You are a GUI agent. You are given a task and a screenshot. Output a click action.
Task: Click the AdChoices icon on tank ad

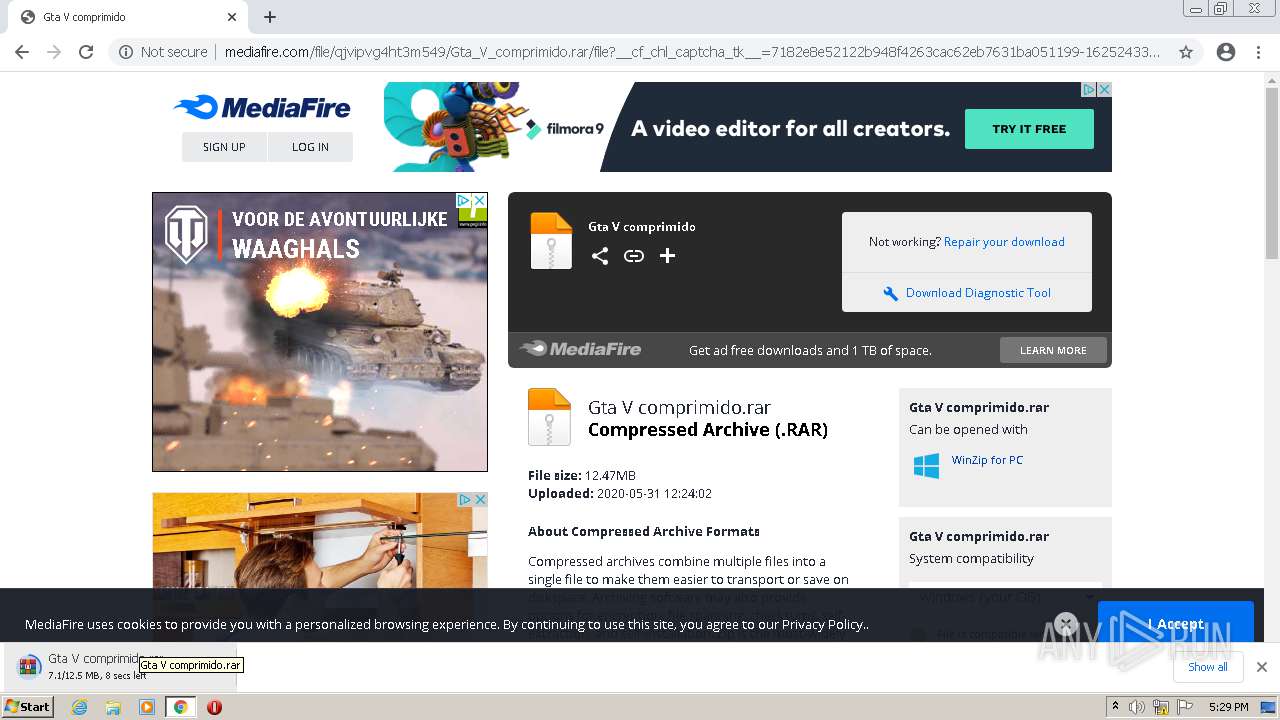(x=464, y=200)
